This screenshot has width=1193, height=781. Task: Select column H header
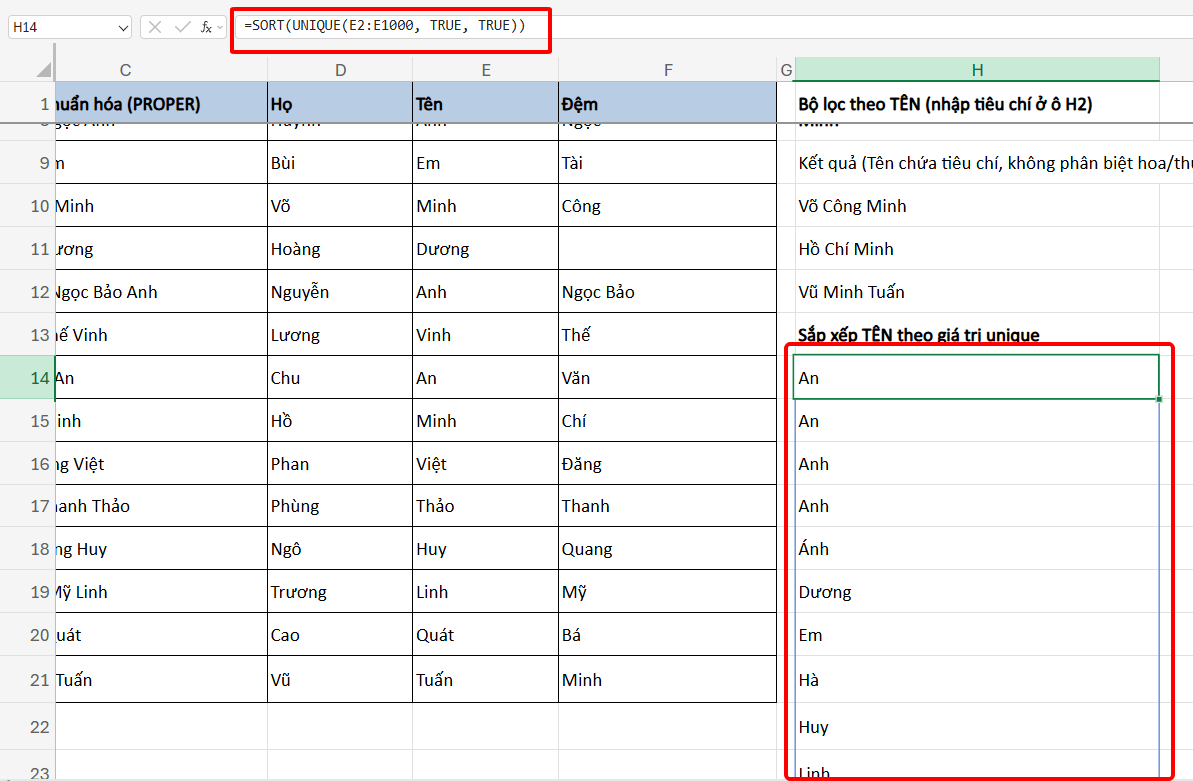click(977, 69)
